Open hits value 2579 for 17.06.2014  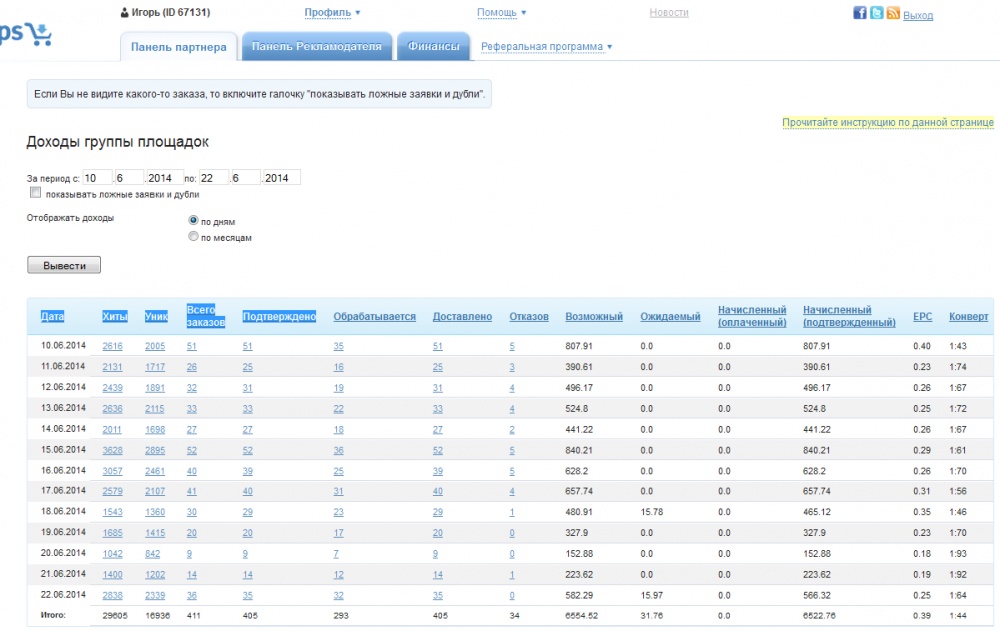[112, 491]
